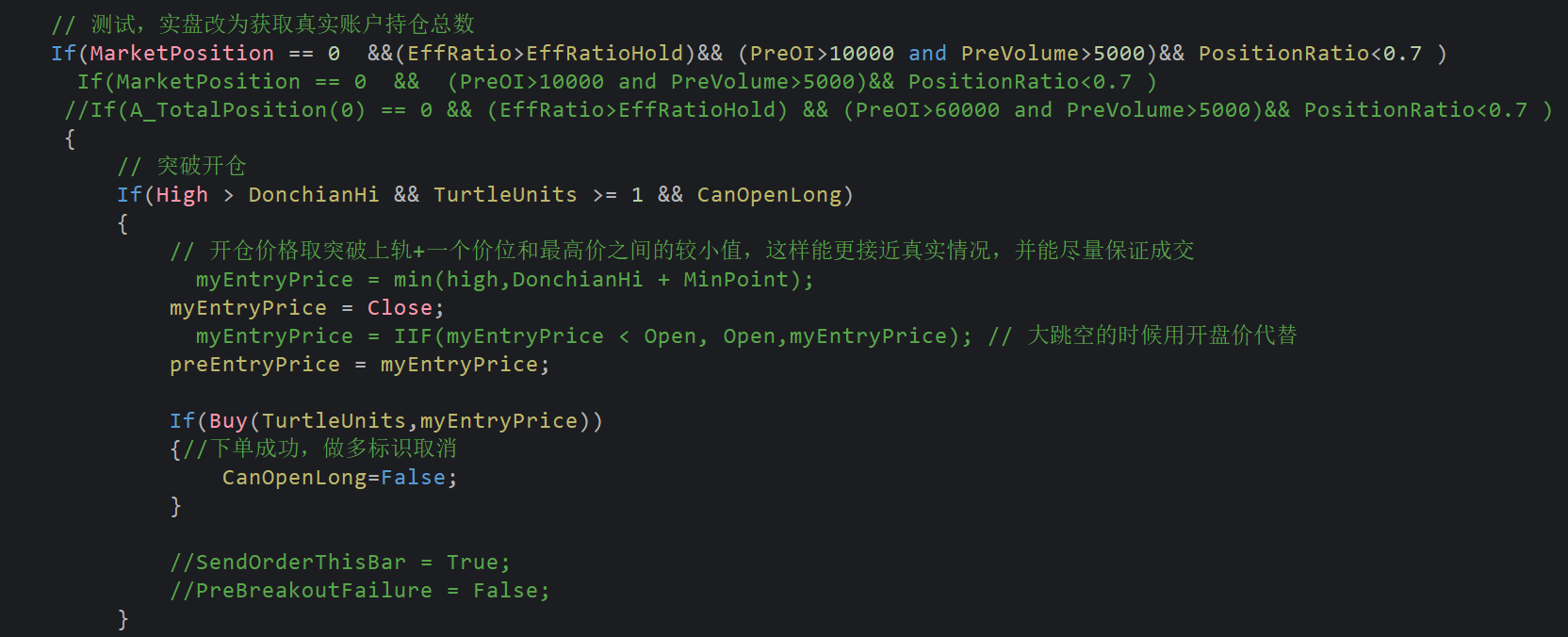Image resolution: width=1568 pixels, height=637 pixels.
Task: Click the blue 'and' operator in first If line
Action: [927, 54]
